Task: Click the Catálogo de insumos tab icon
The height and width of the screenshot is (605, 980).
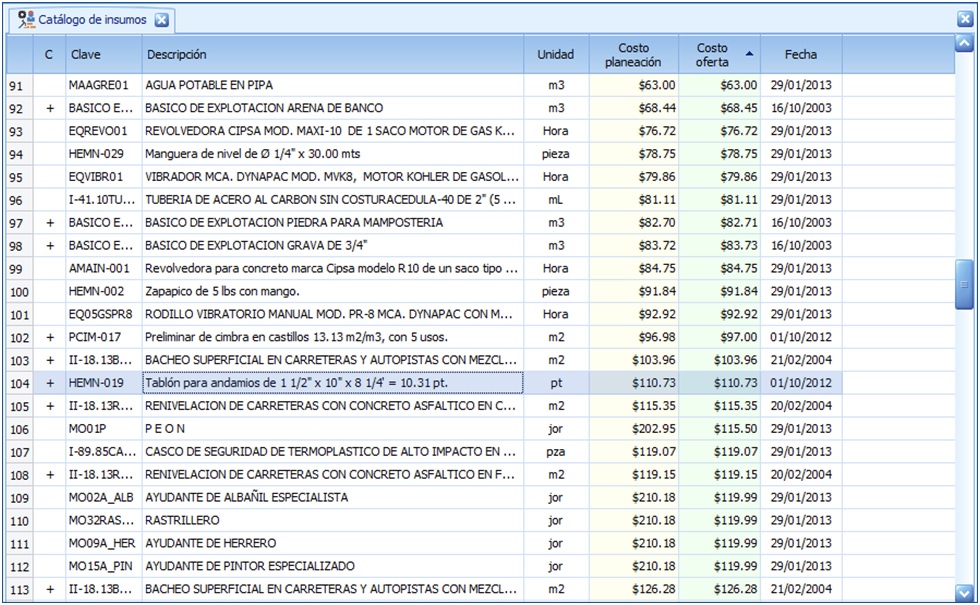Action: pyautogui.click(x=26, y=19)
